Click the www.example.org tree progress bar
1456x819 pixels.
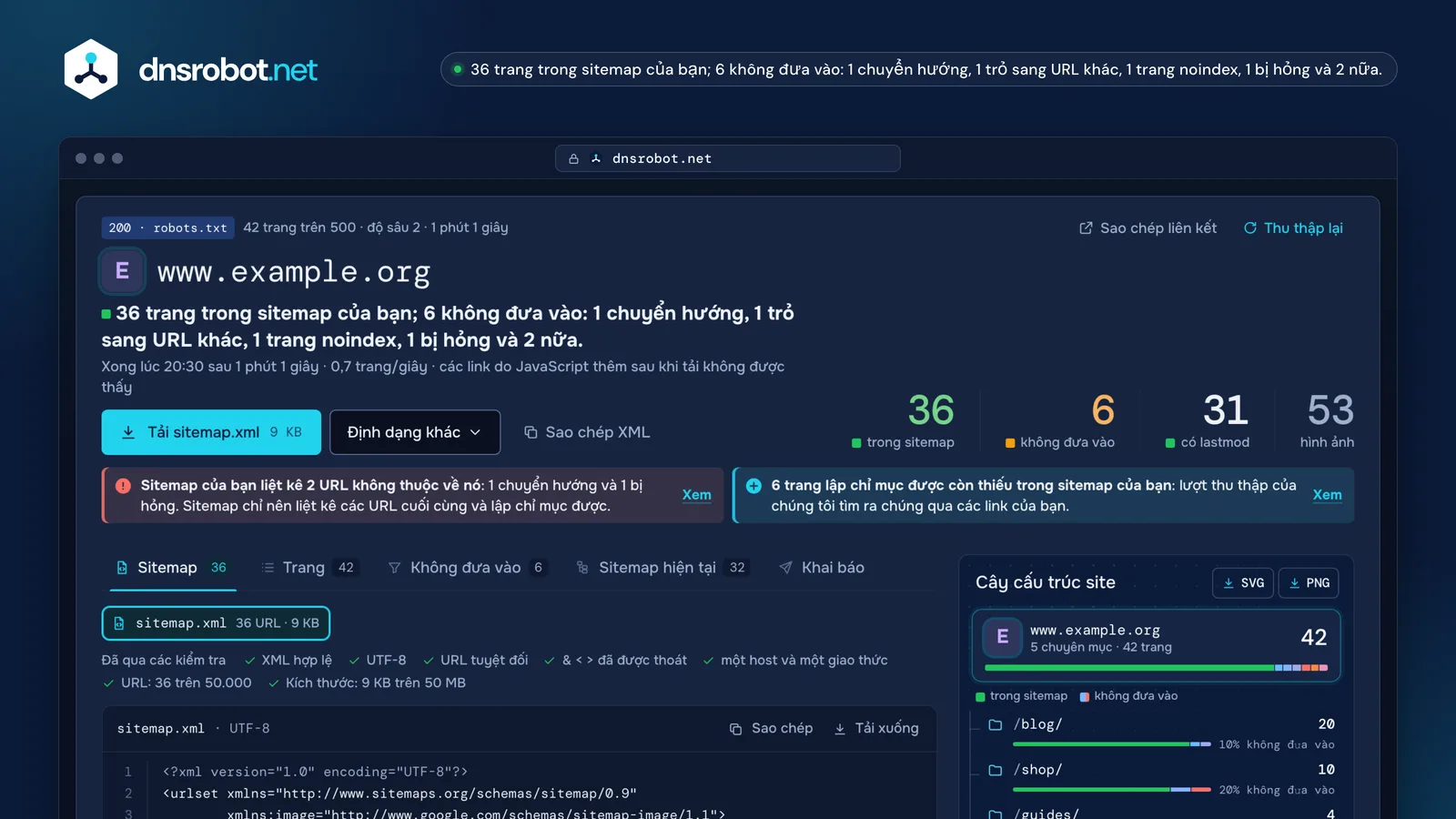pos(1156,668)
